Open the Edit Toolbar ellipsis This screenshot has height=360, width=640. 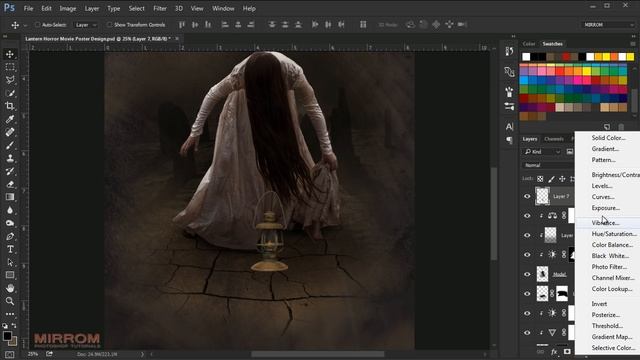(10, 314)
